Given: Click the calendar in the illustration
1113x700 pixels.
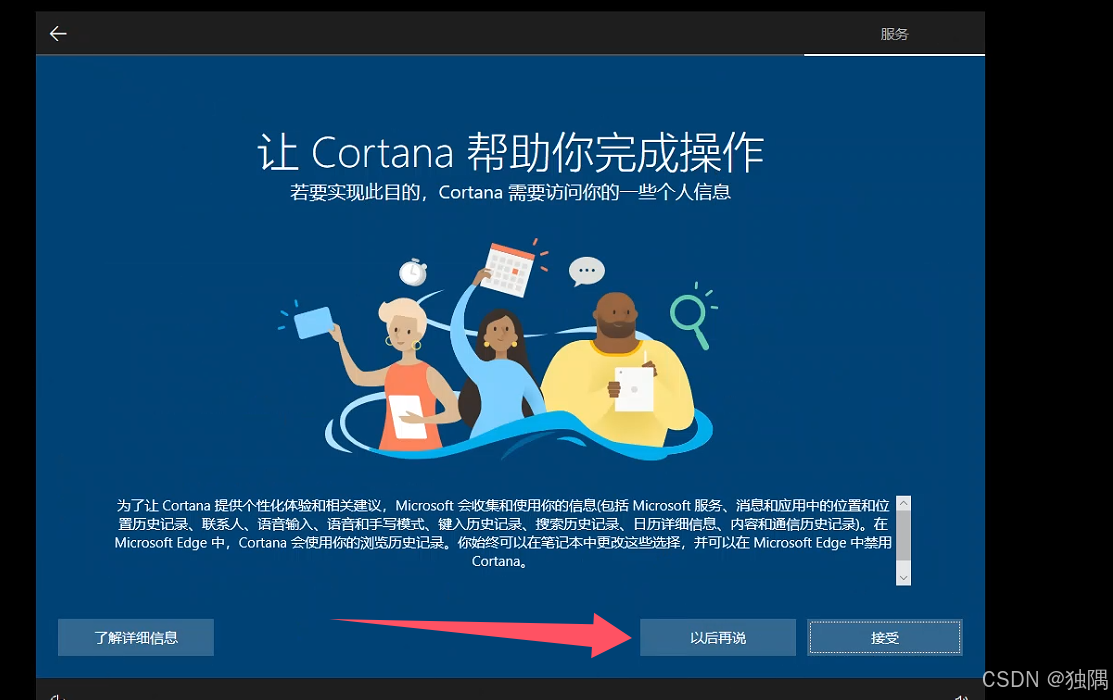Looking at the screenshot, I should tap(507, 270).
